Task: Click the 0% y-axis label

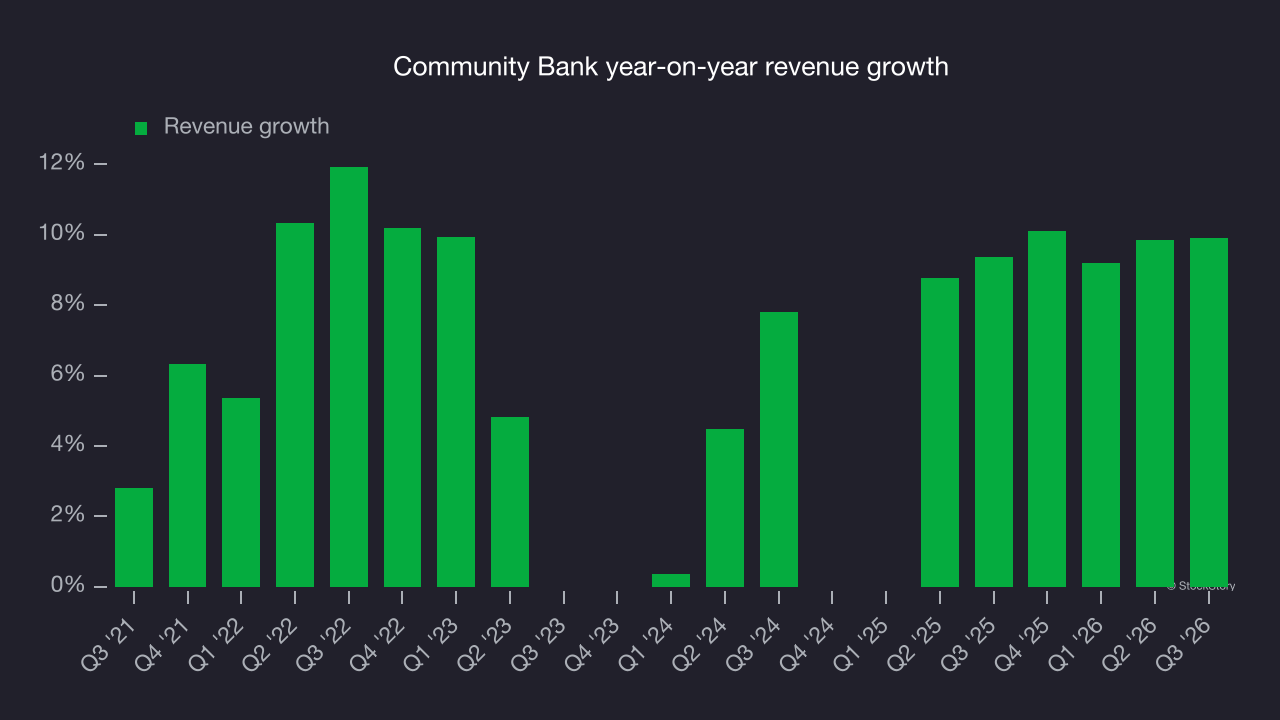Action: point(66,585)
